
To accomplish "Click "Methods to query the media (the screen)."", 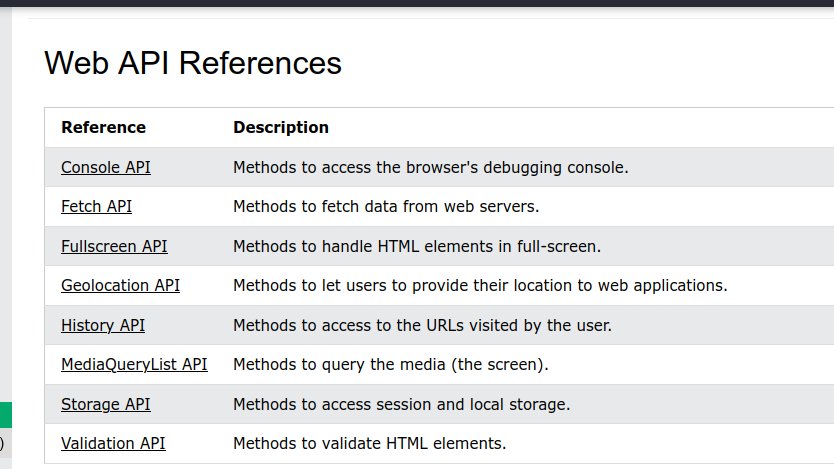I will pyautogui.click(x=391, y=365).
